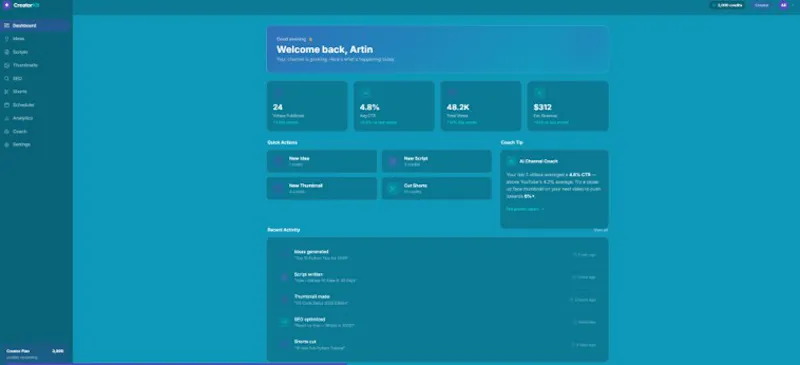Click the AI Channel Coach icon
The width and height of the screenshot is (800, 365).
[x=511, y=161]
